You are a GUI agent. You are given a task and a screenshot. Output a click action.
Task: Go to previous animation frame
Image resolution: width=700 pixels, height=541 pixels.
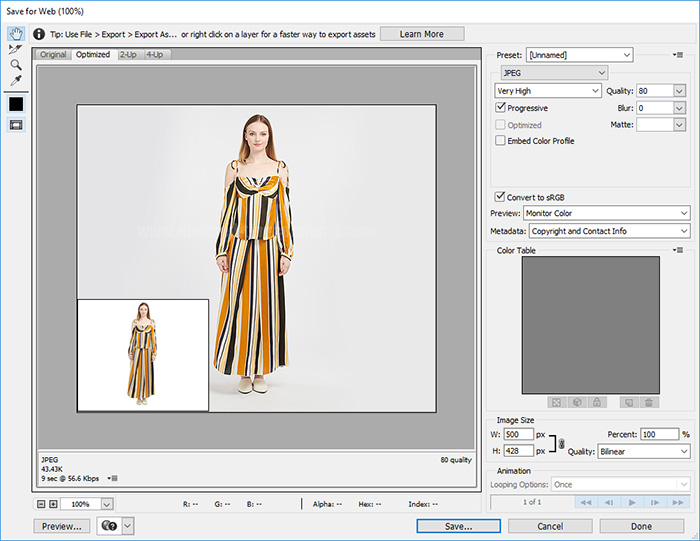click(x=609, y=502)
